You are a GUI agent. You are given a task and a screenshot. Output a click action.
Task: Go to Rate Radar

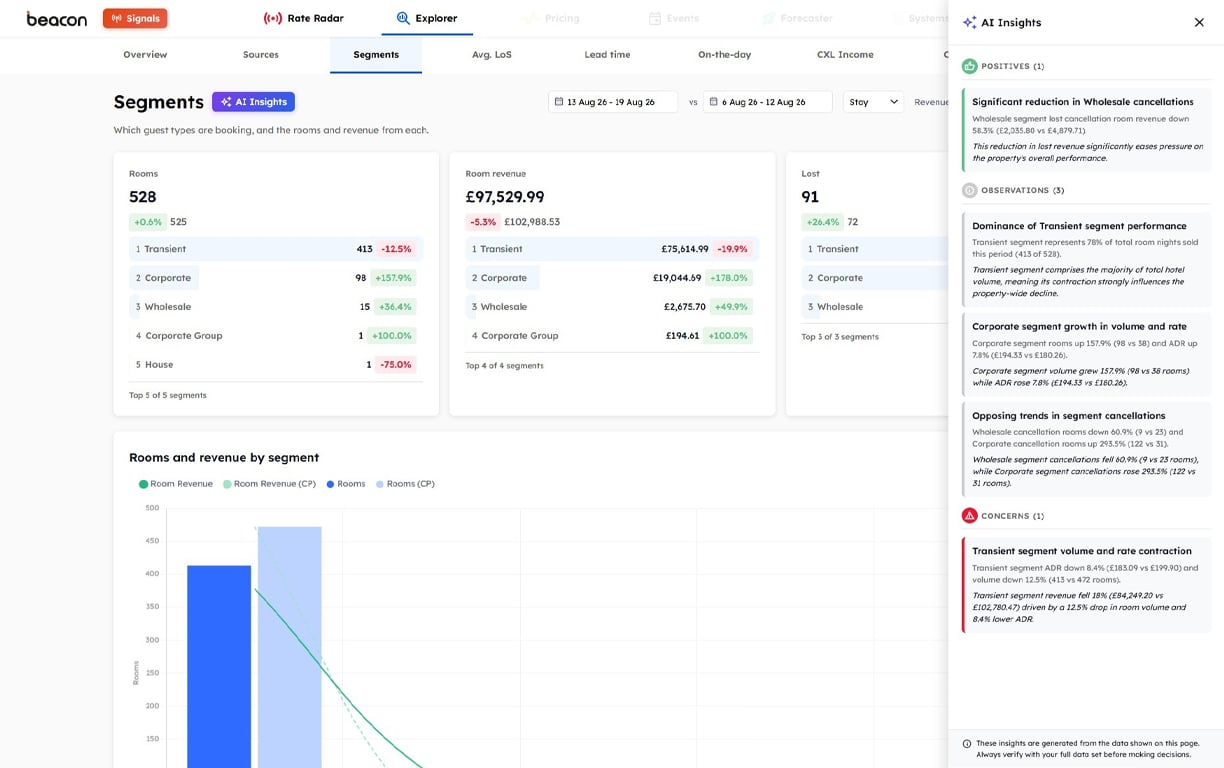coord(304,18)
